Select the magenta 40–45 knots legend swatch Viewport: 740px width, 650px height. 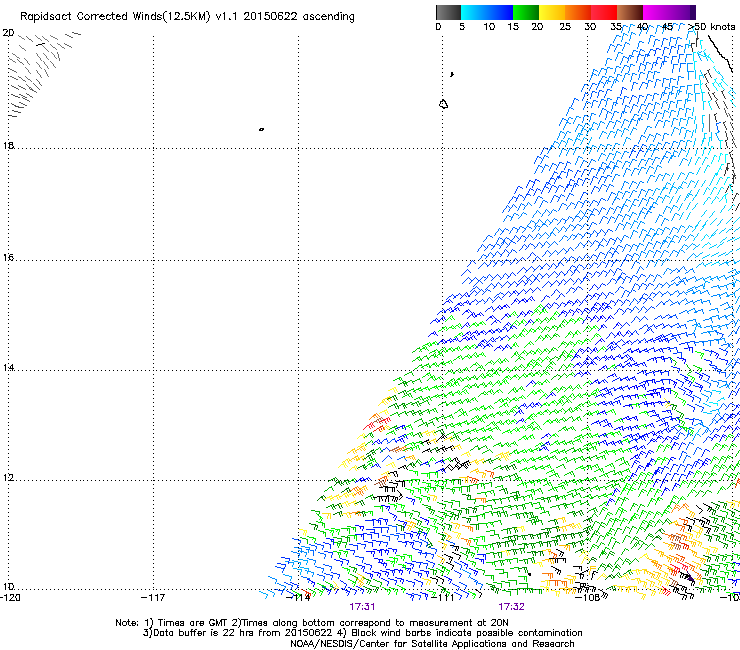[656, 12]
